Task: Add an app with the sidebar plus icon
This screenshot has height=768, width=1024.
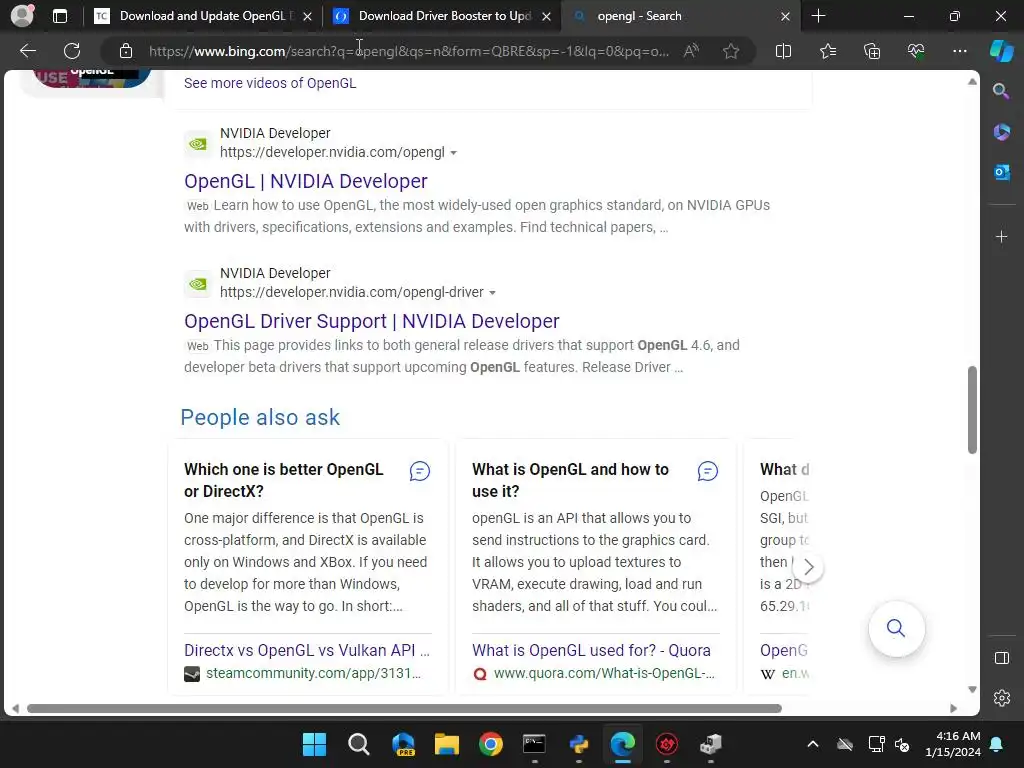Action: 1001,236
